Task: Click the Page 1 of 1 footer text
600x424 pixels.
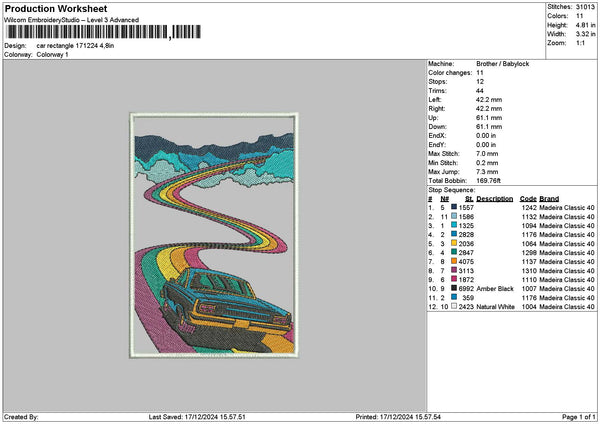Action: (573, 416)
